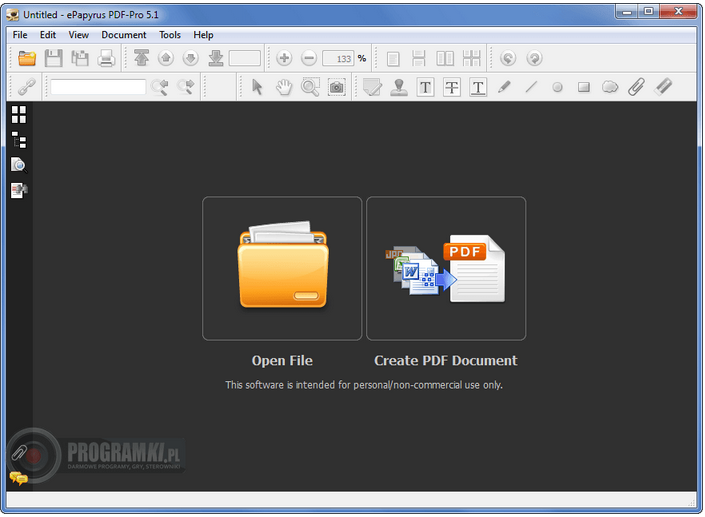This screenshot has width=705, height=517.
Task: Click the Open File text label
Action: pos(282,361)
